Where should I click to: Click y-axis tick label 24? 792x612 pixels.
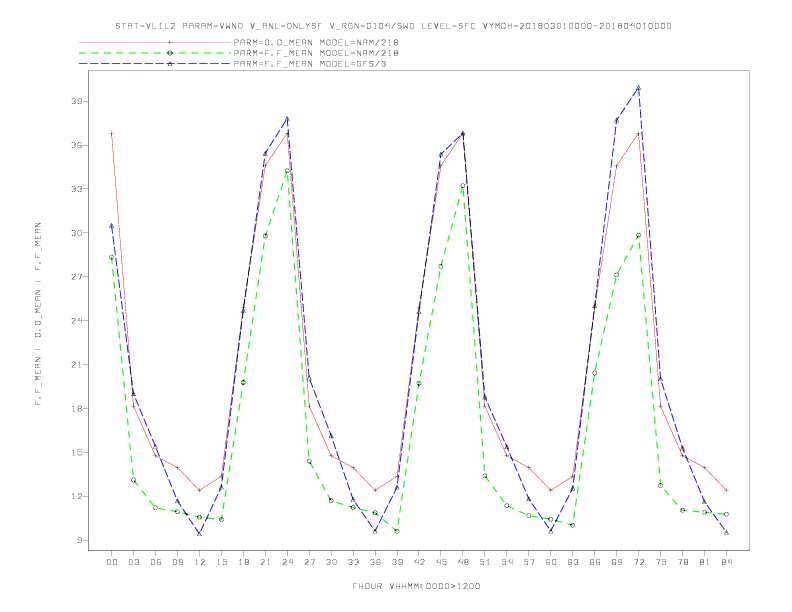pyautogui.click(x=76, y=321)
